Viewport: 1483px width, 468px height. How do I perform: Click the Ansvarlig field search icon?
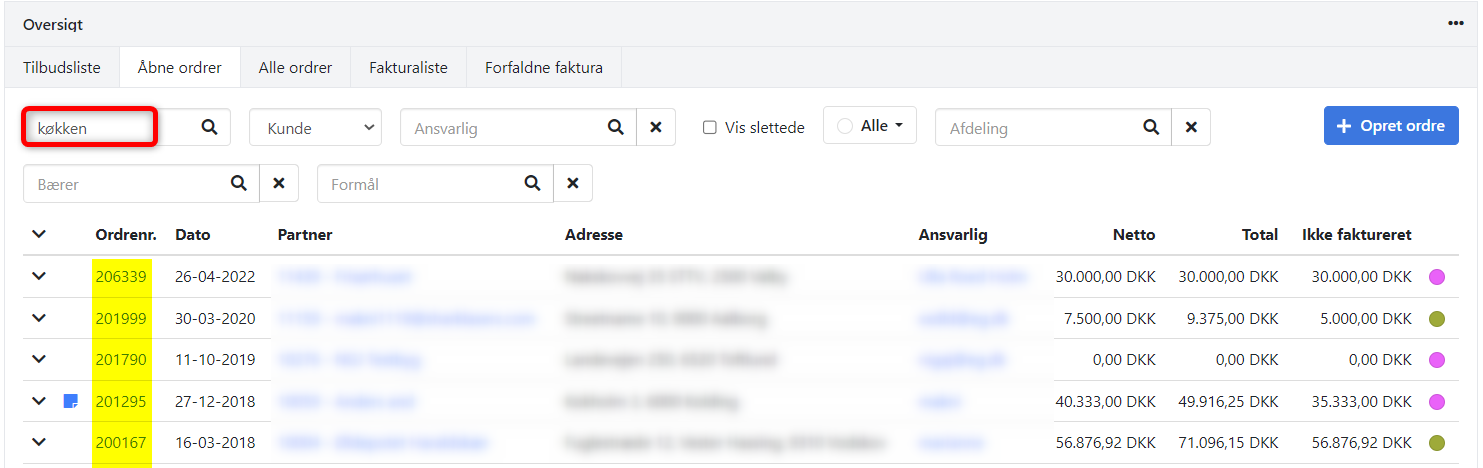tap(616, 128)
